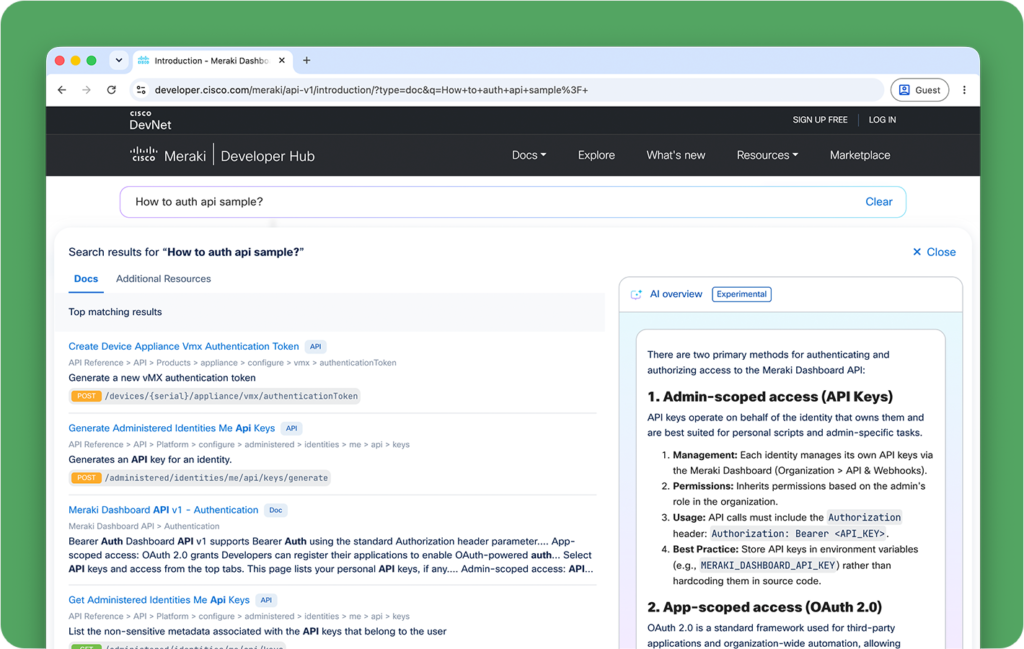Switch to the Additional Resources tab

tap(163, 279)
